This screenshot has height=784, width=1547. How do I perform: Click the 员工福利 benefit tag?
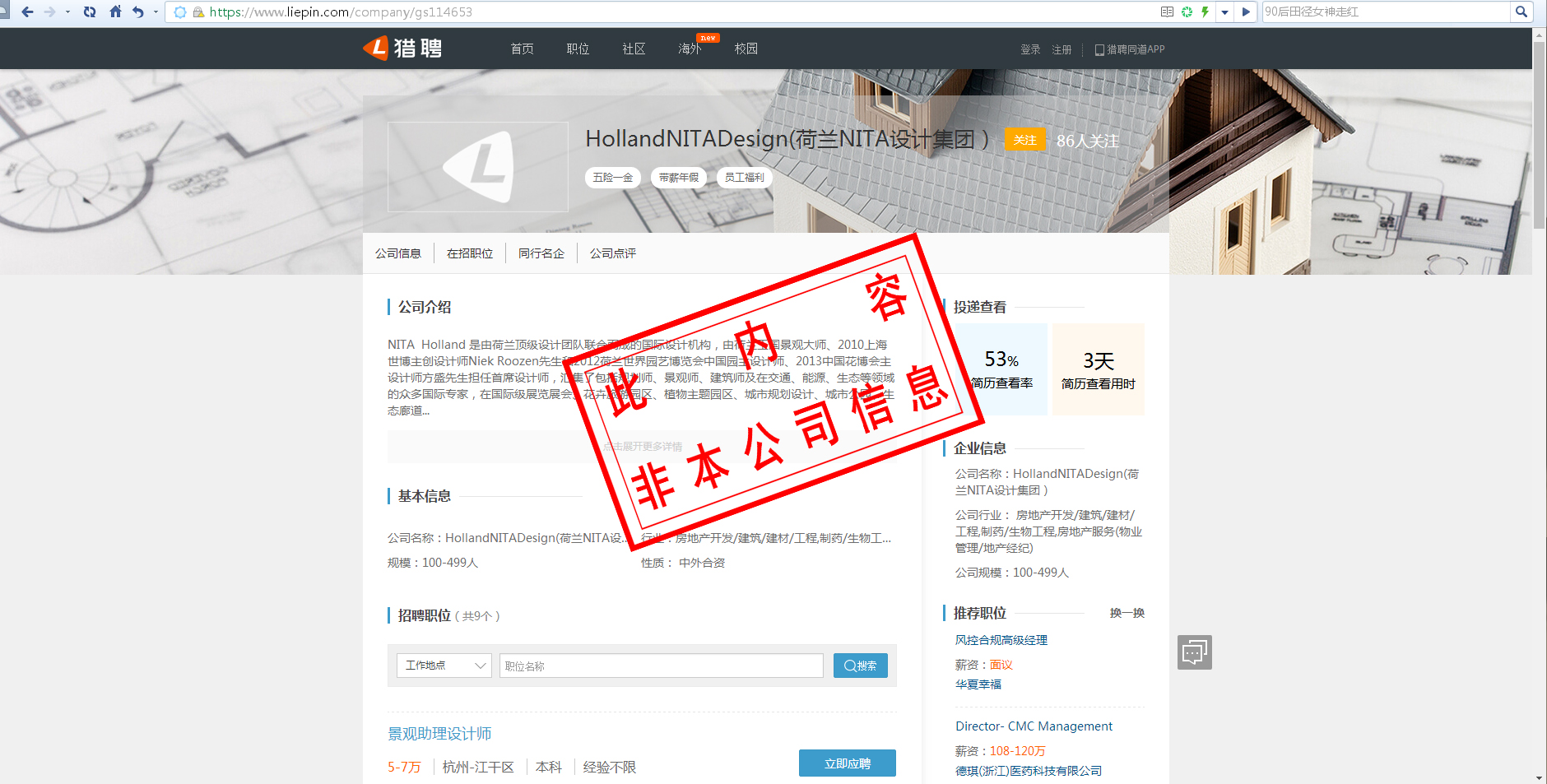[745, 177]
